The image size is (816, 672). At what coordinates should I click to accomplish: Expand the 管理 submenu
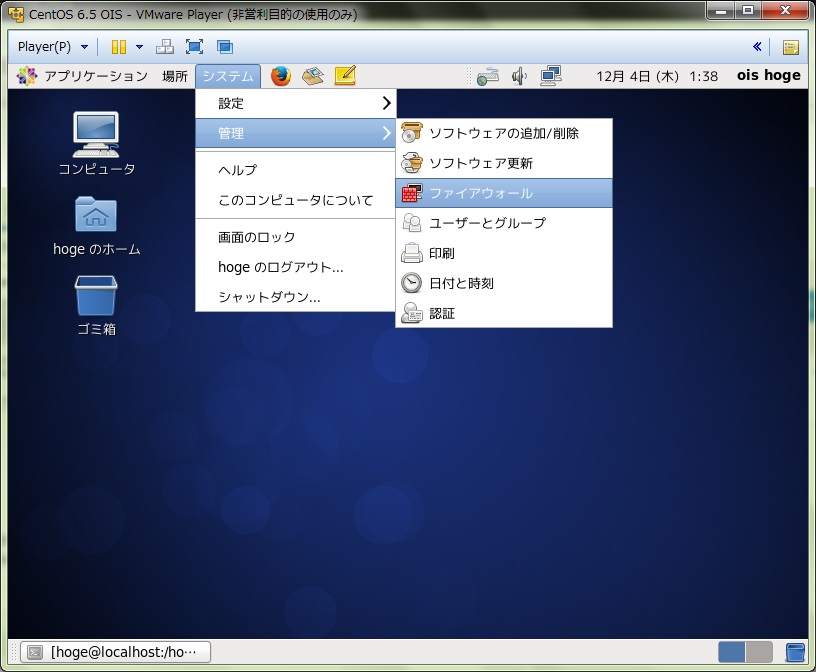pyautogui.click(x=296, y=133)
